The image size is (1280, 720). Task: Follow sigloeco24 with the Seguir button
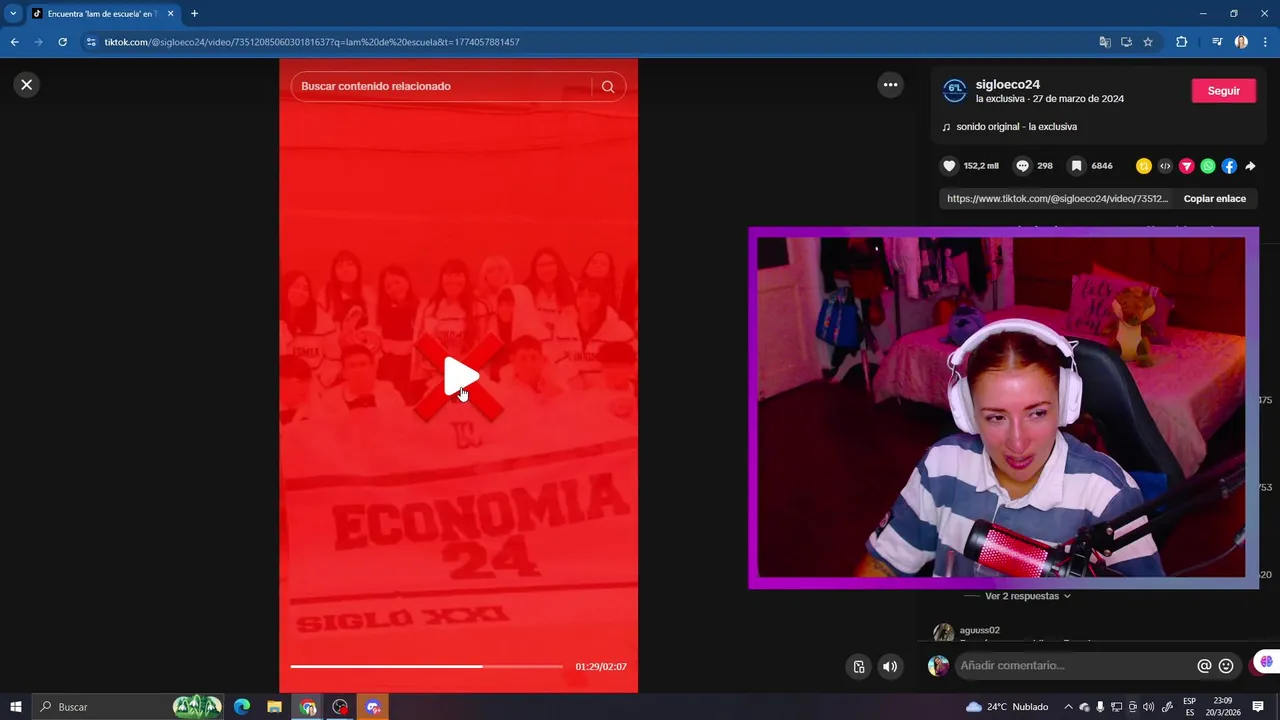coord(1223,91)
